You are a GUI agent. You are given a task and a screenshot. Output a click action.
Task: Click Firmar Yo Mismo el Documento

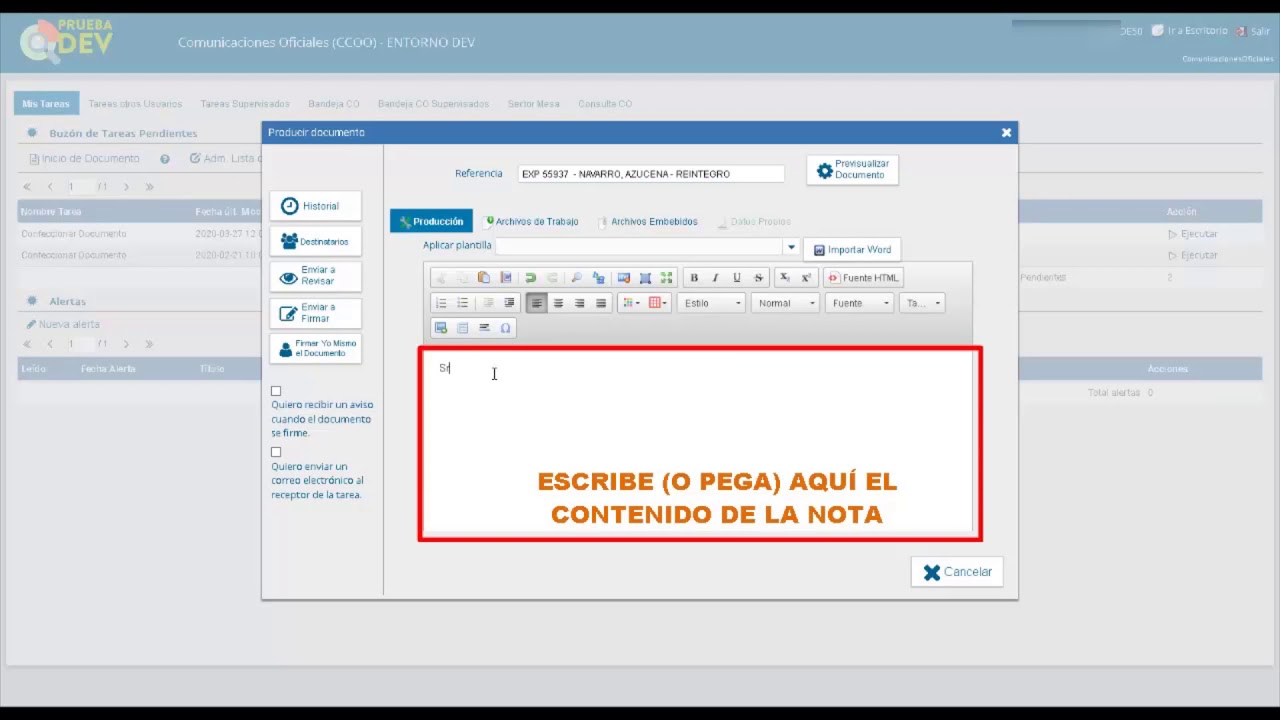[315, 348]
